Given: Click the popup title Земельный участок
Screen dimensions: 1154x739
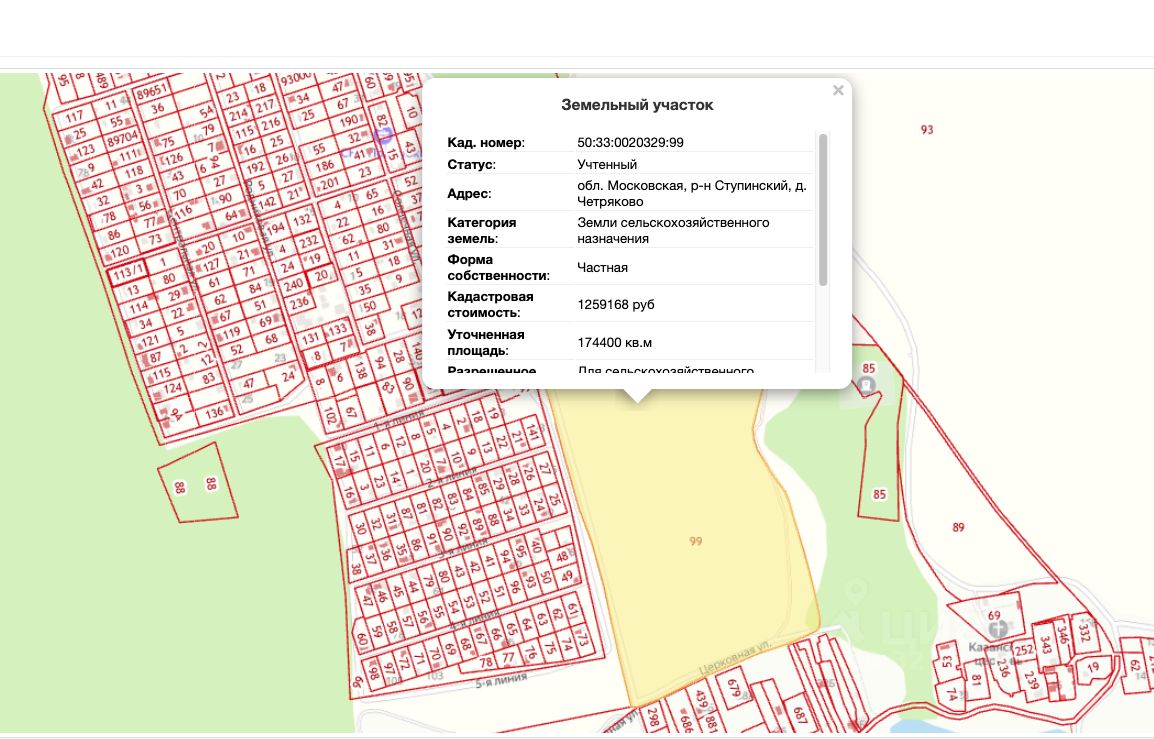Looking at the screenshot, I should [x=637, y=105].
